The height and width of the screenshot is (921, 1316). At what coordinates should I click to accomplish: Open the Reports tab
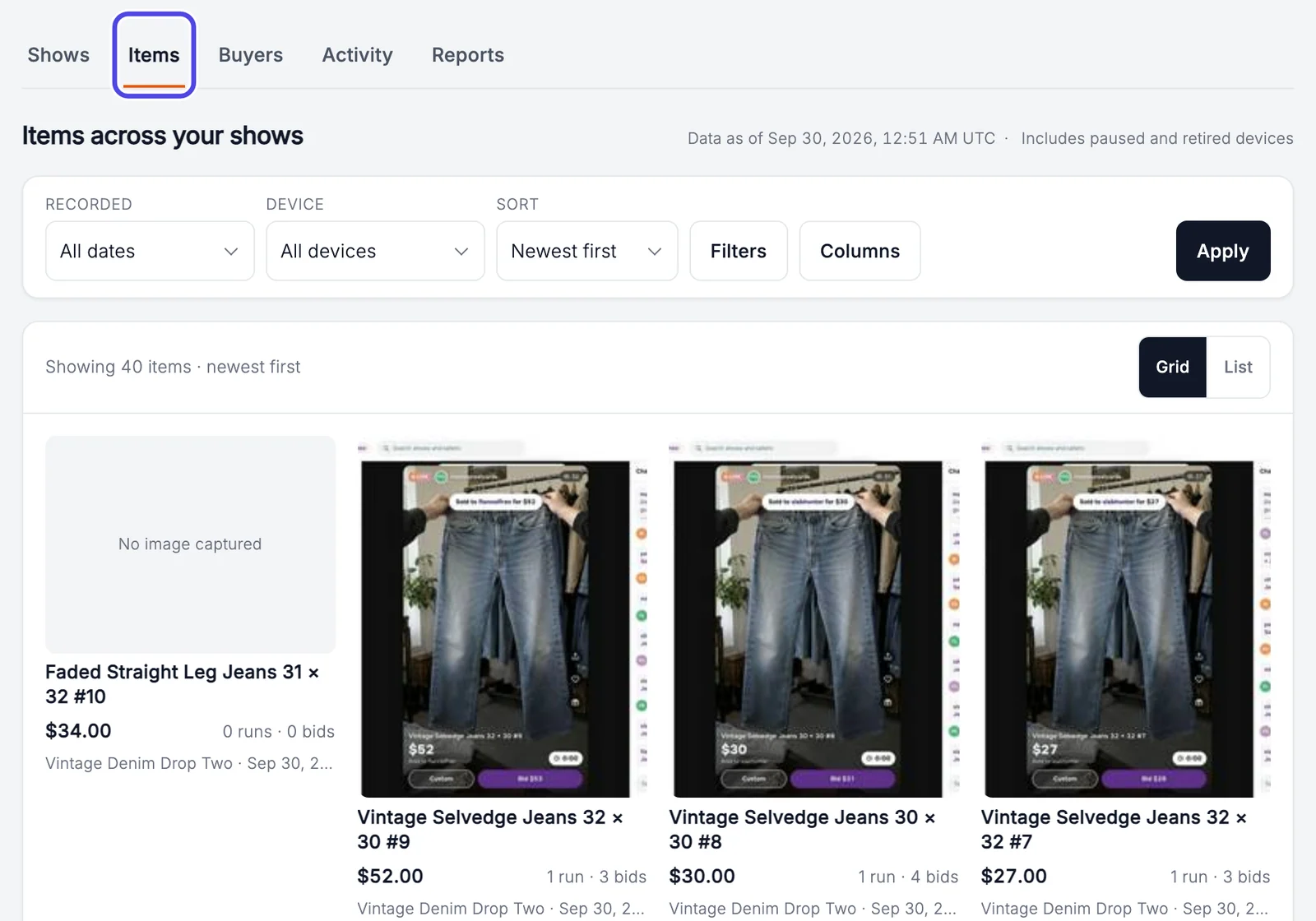click(468, 55)
